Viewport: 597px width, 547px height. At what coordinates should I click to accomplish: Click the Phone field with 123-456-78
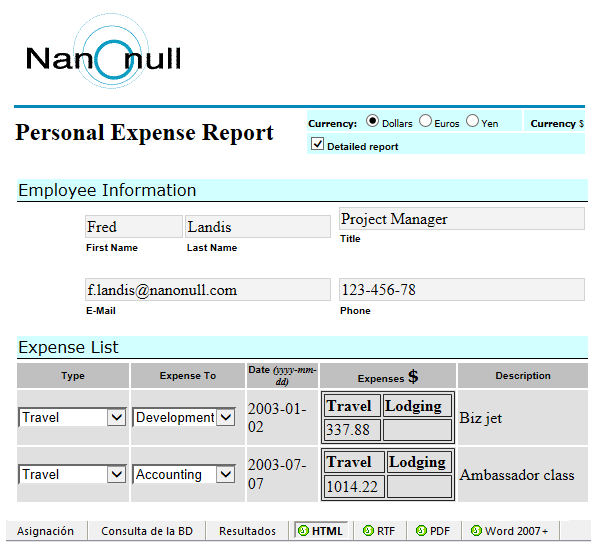pos(462,290)
